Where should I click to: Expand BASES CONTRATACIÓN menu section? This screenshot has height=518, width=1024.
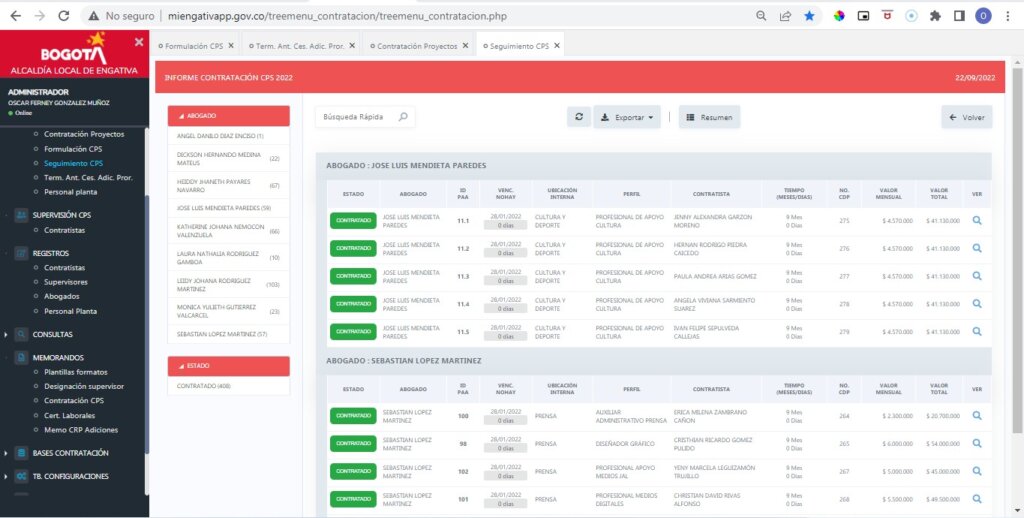point(71,453)
